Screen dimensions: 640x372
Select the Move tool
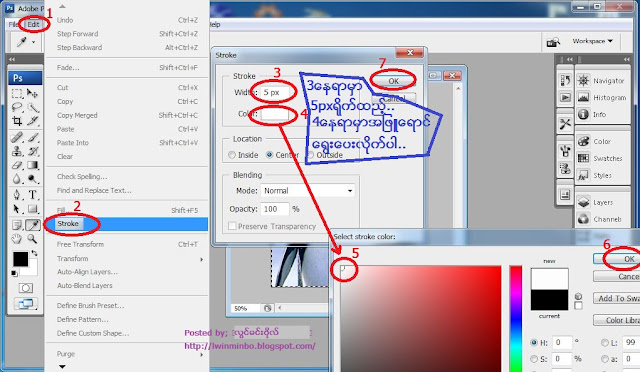[x=32, y=94]
